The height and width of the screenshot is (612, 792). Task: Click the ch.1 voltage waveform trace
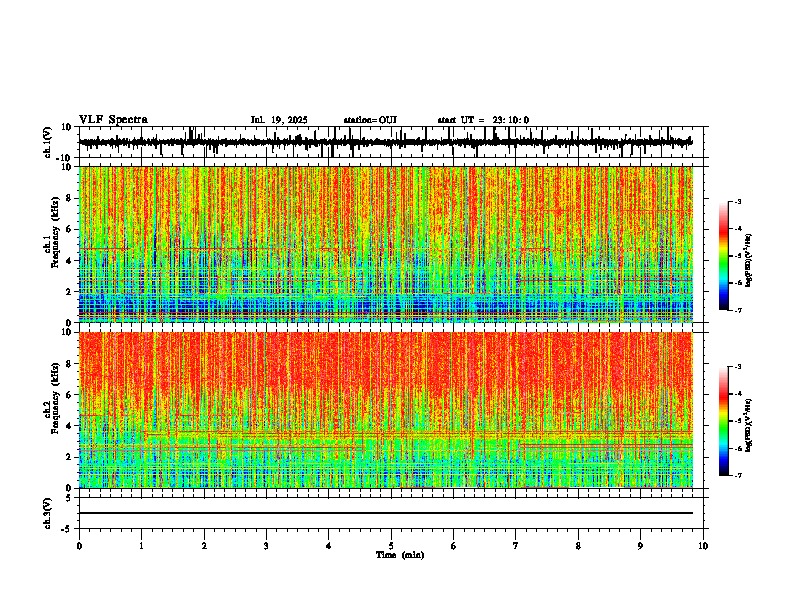pos(386,142)
